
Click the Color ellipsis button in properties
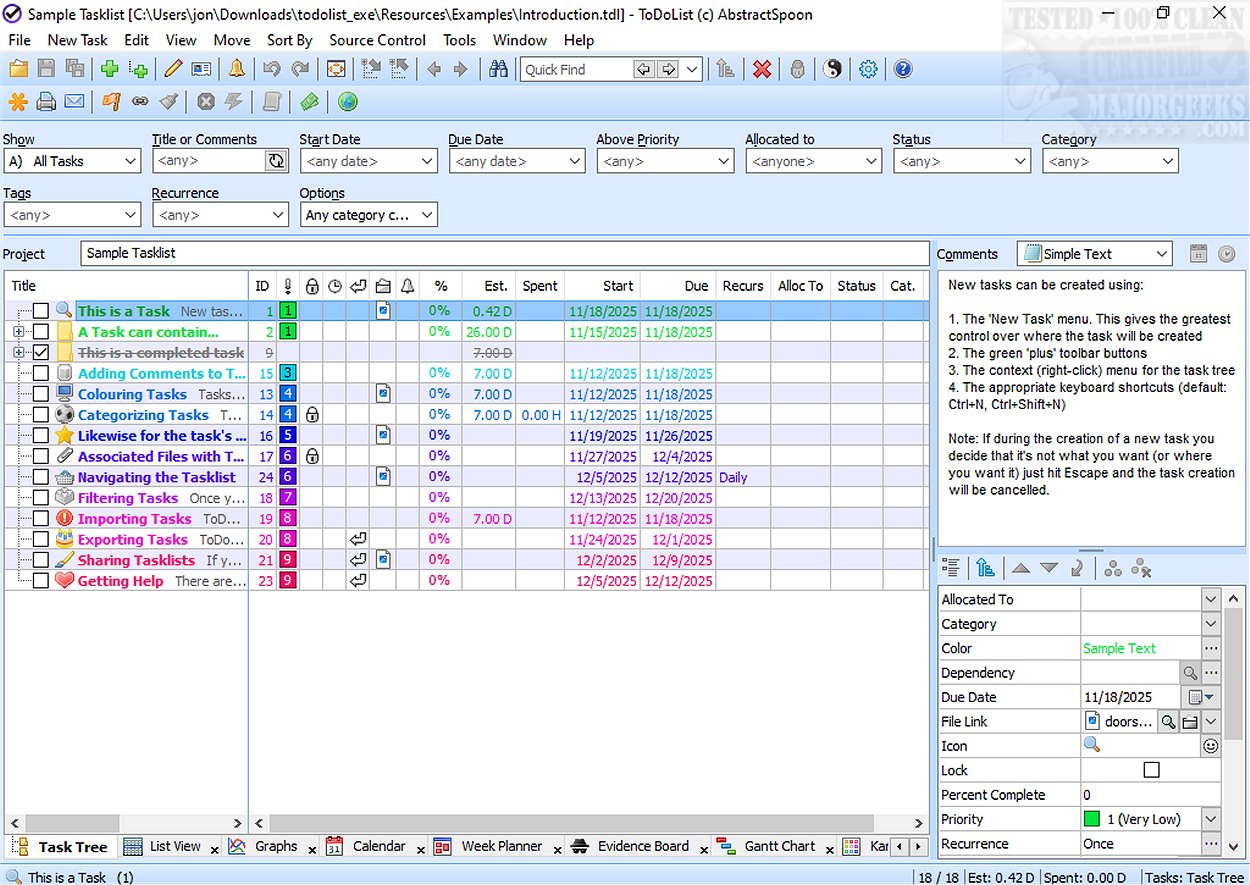pyautogui.click(x=1210, y=648)
